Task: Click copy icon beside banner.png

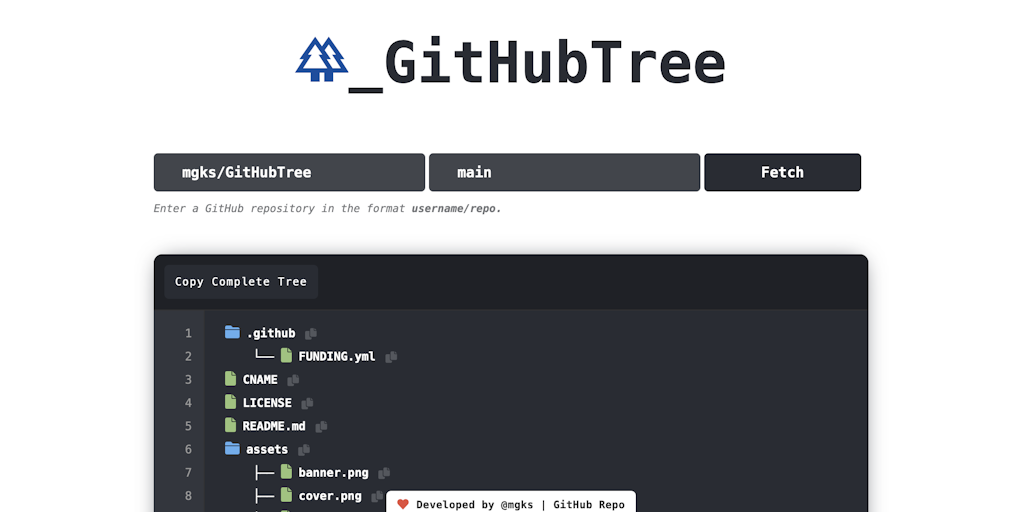Action: click(x=384, y=473)
